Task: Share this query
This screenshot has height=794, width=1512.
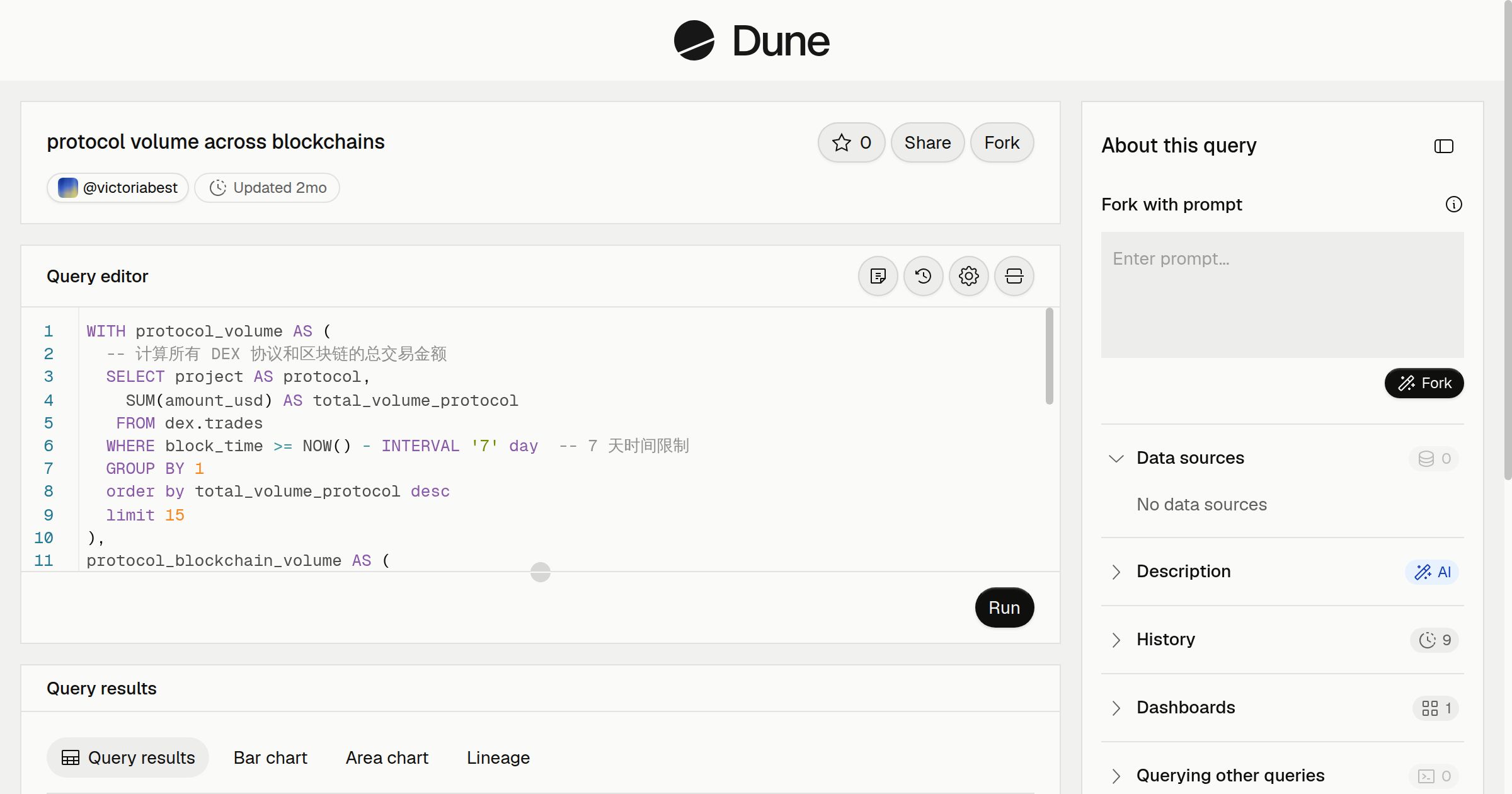Action: click(x=927, y=142)
